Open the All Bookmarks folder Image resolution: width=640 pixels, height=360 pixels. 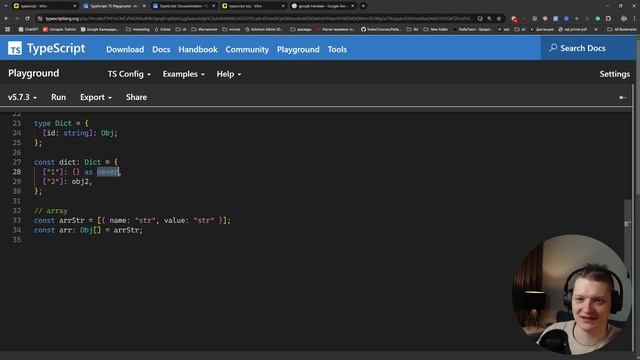[621, 29]
